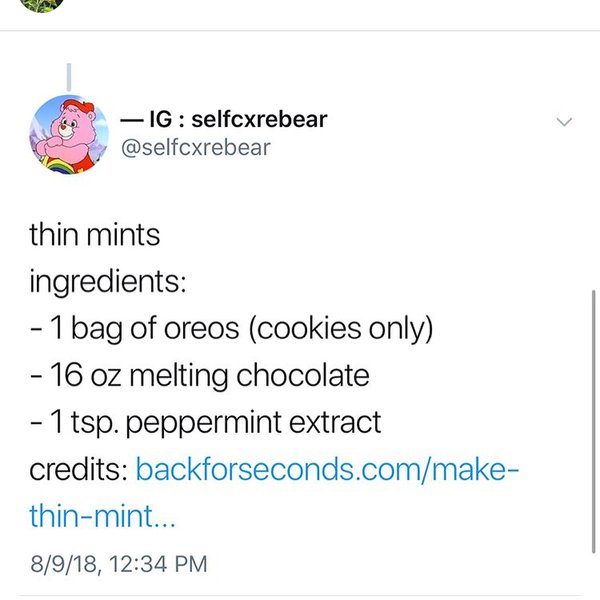600x600 pixels.
Task: Click the divider line above the tweet
Action: (300, 30)
